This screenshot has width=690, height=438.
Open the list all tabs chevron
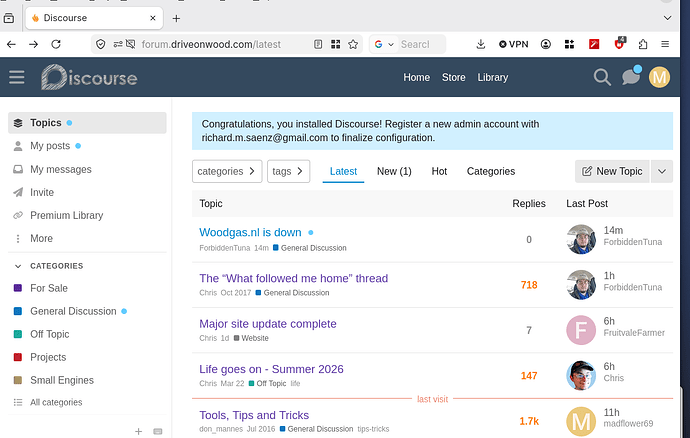point(668,18)
